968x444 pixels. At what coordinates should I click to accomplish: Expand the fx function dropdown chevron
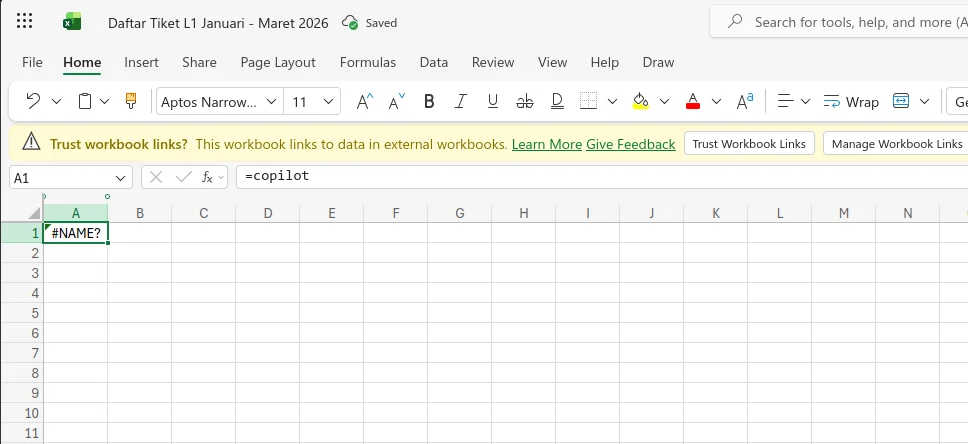tap(221, 178)
